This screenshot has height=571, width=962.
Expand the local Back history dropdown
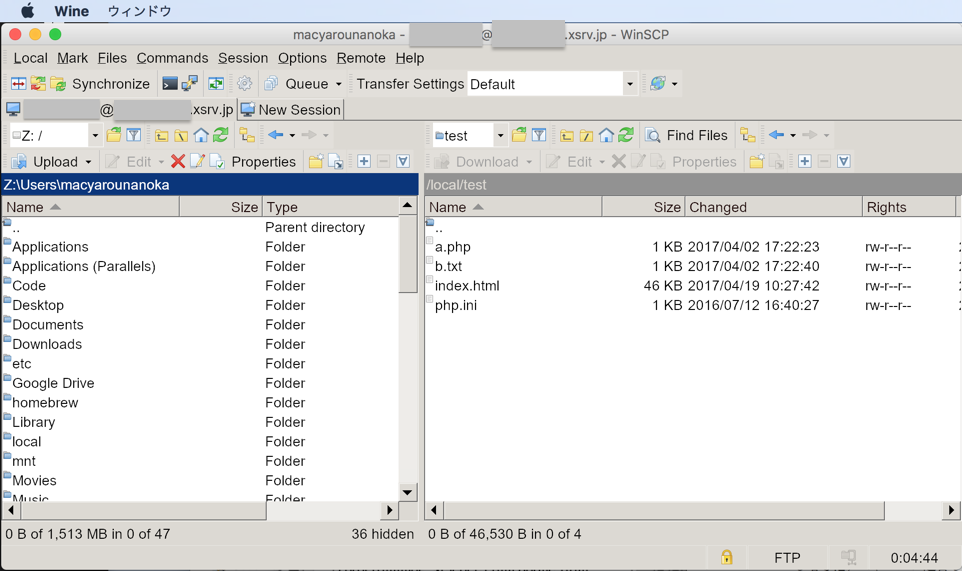pyautogui.click(x=292, y=136)
